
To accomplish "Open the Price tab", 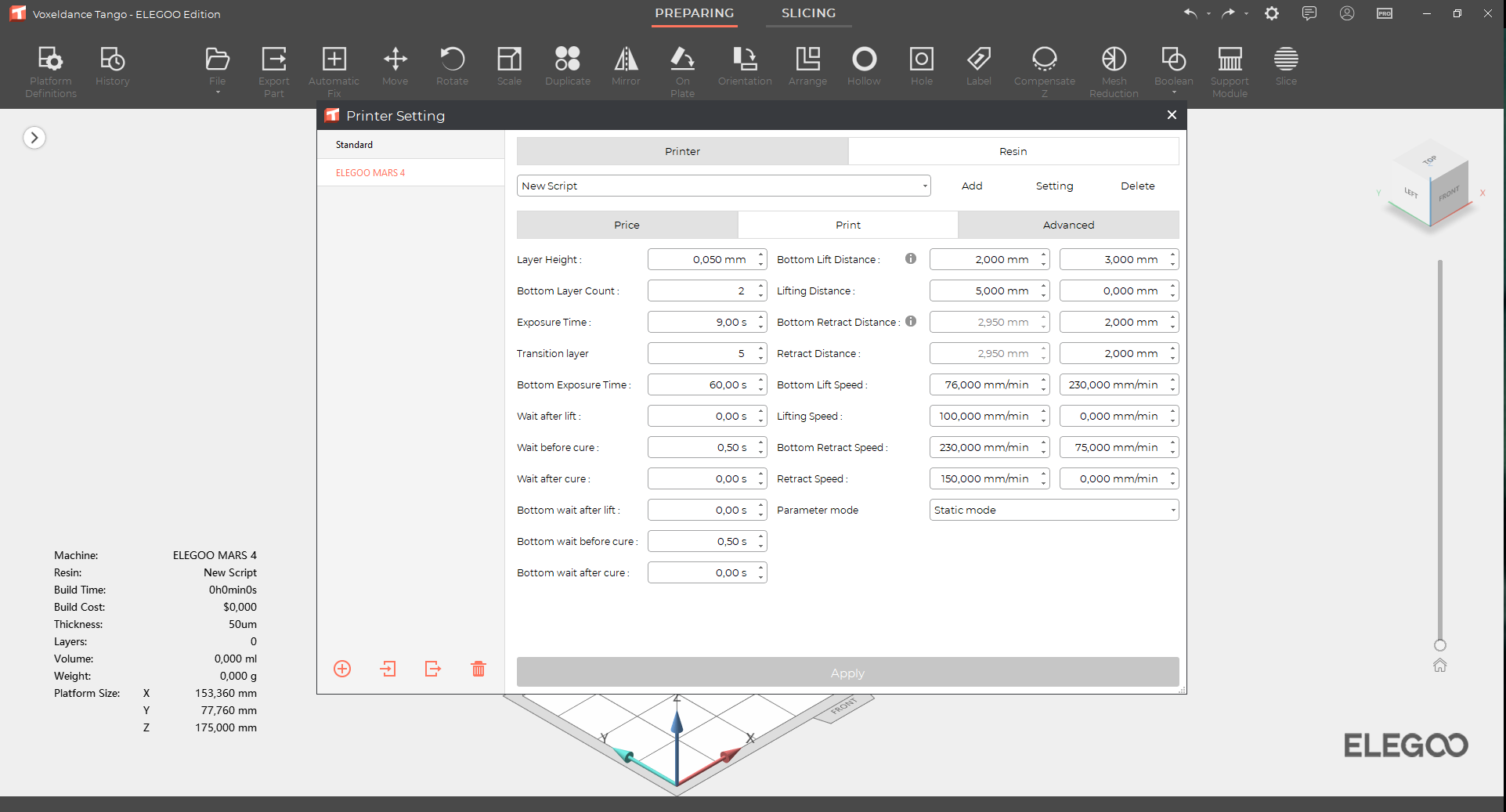I will (x=627, y=225).
